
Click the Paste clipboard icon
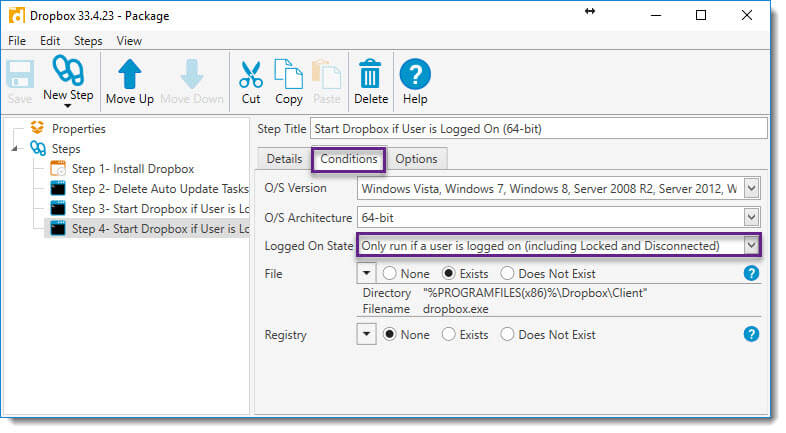pos(326,74)
